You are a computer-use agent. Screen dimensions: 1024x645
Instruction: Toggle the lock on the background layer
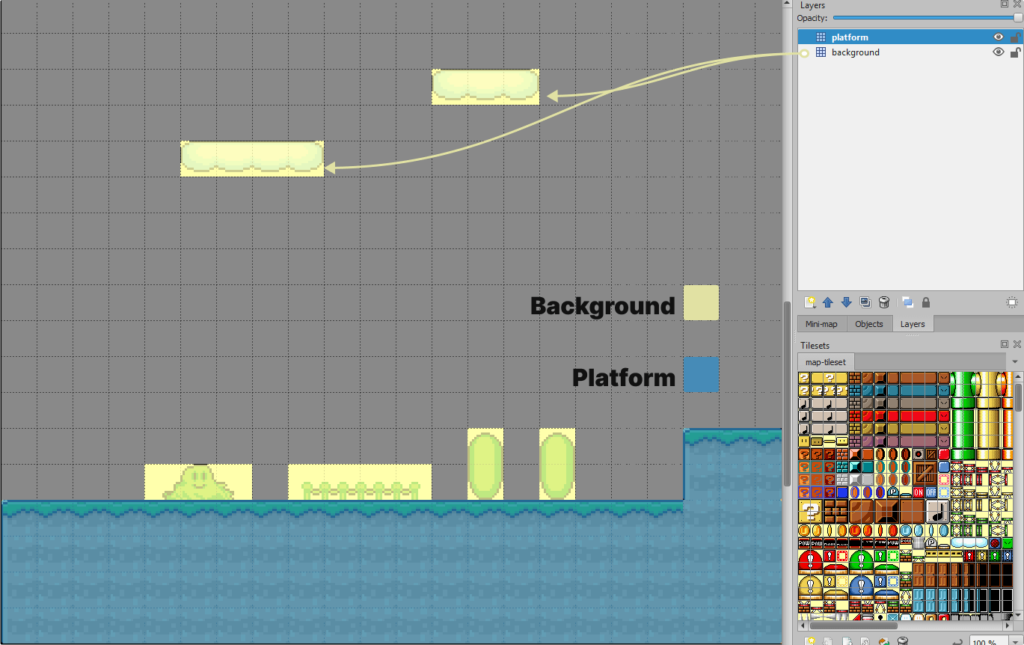pyautogui.click(x=1014, y=52)
